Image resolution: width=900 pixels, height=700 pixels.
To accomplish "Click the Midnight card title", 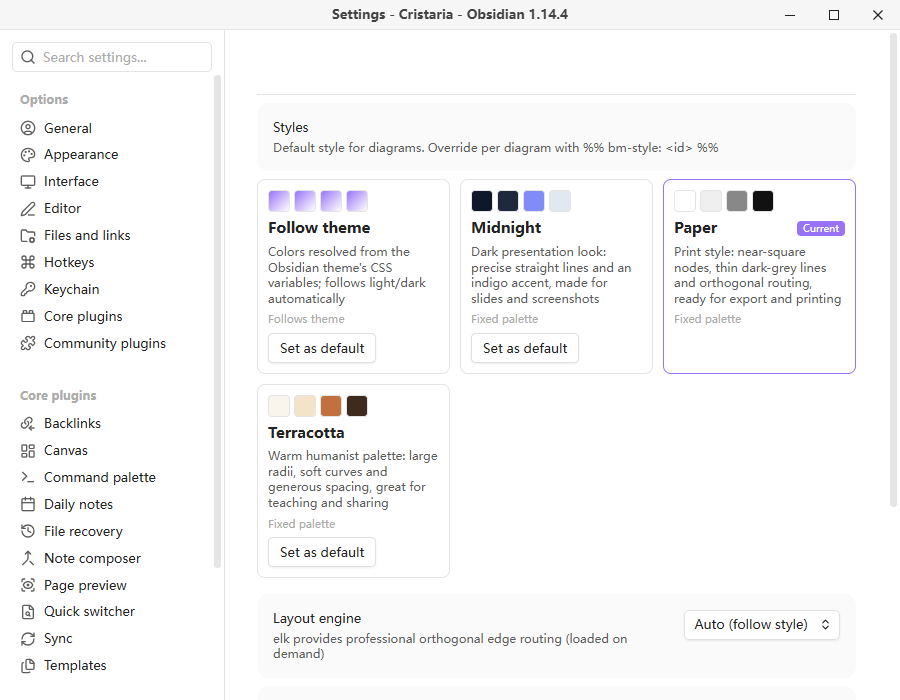I will [506, 228].
